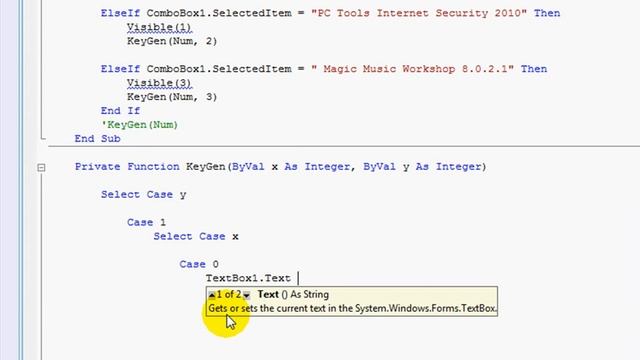This screenshot has height=360, width=640.
Task: Click tooltip description 'Gets or sets the current text'
Action: [x=353, y=309]
